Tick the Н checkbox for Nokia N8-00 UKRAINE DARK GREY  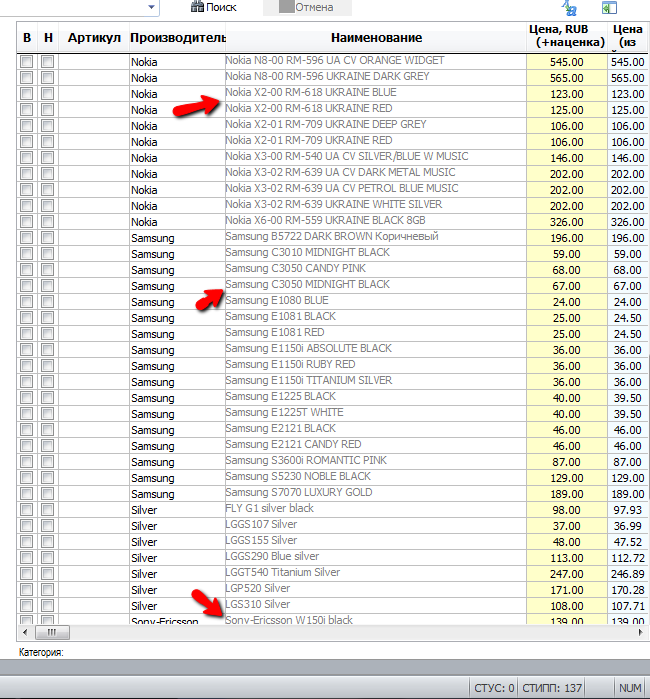(x=48, y=78)
